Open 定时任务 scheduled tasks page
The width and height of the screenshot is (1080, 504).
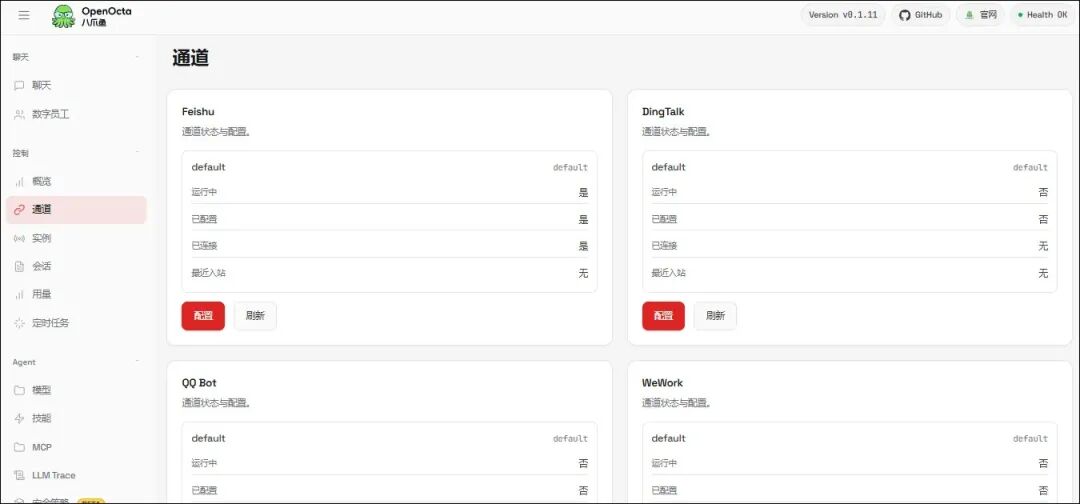click(76, 323)
